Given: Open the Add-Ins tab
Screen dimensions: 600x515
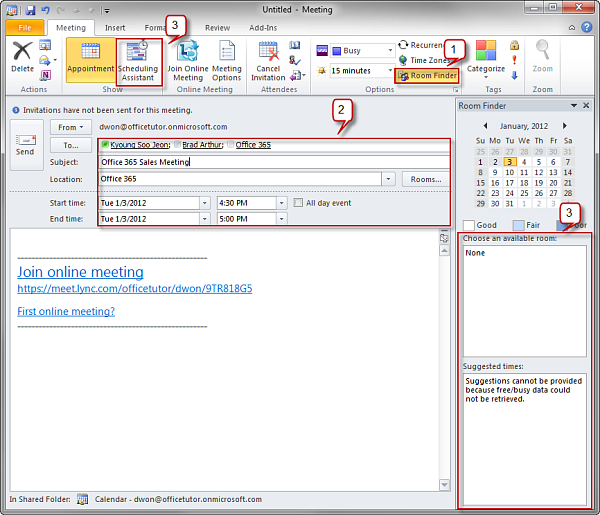Looking at the screenshot, I should click(263, 28).
